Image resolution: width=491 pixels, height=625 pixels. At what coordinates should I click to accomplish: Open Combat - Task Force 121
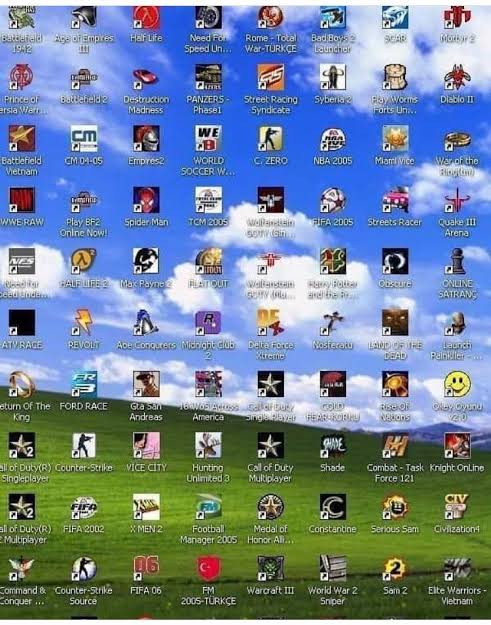pyautogui.click(x=395, y=446)
